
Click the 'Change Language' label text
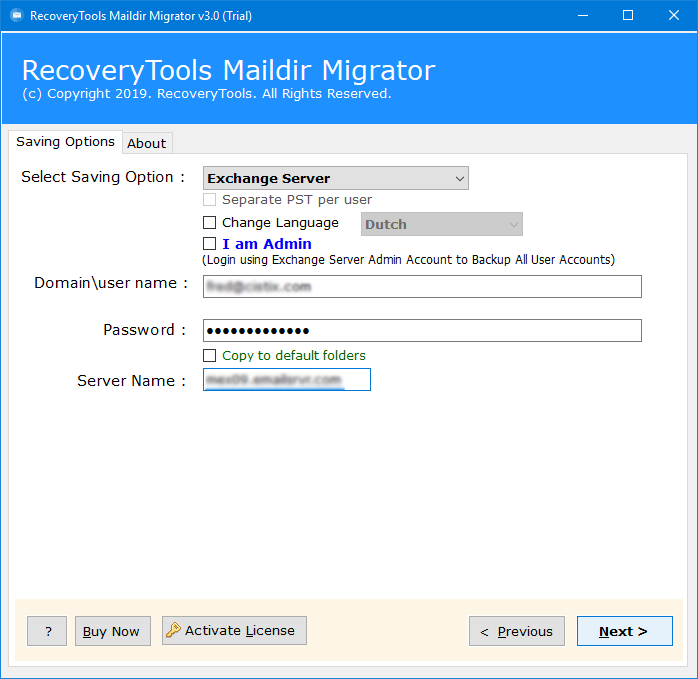point(280,223)
